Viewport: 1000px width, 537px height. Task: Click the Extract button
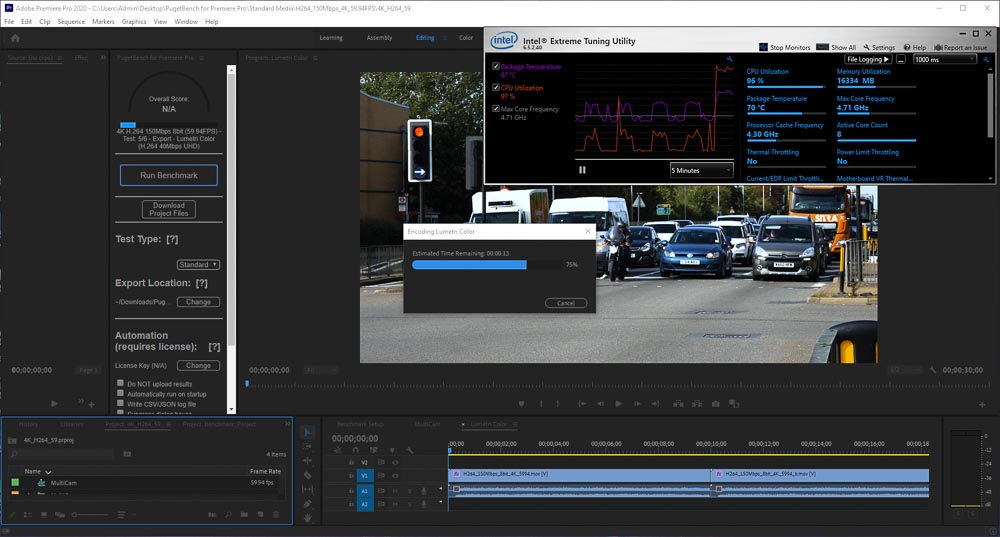(697, 404)
